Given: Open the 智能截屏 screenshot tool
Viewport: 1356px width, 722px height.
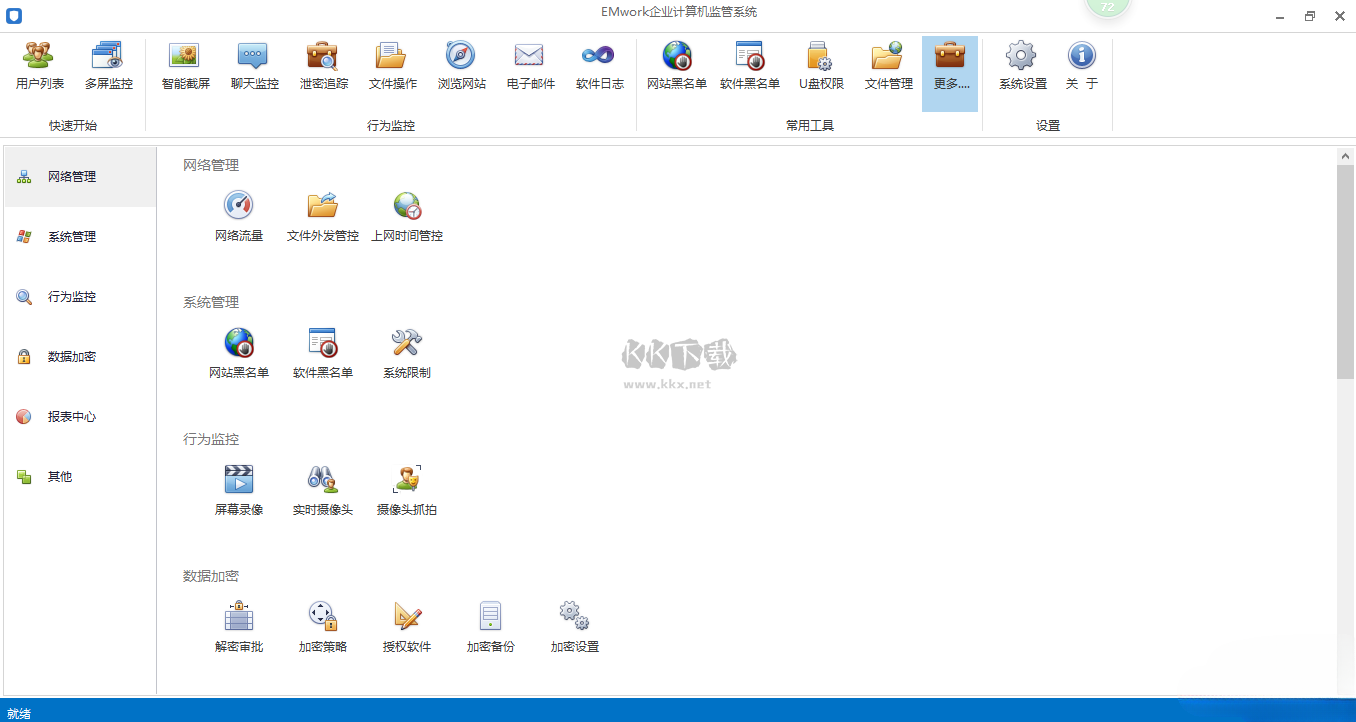Looking at the screenshot, I should click(185, 67).
